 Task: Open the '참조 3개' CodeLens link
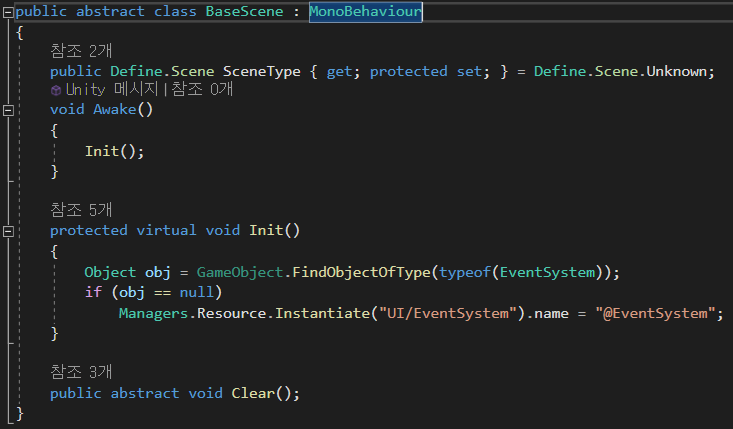point(81,372)
